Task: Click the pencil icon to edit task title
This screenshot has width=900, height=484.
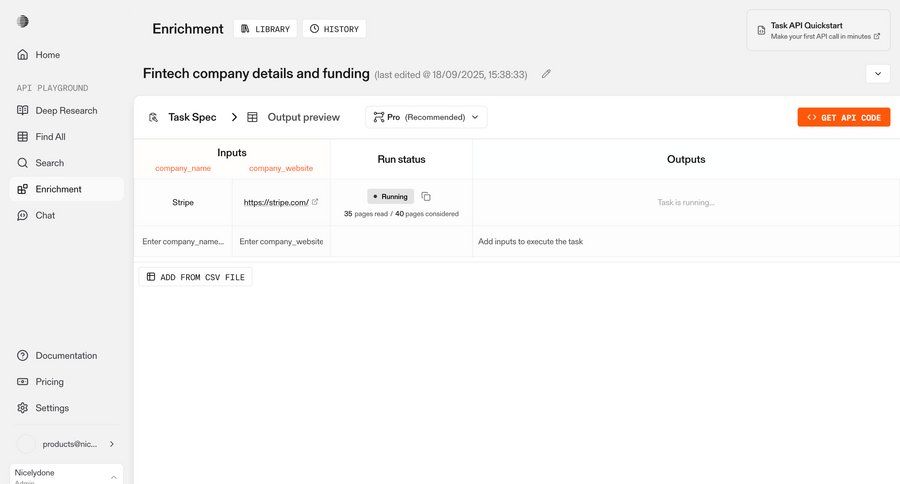Action: [546, 74]
